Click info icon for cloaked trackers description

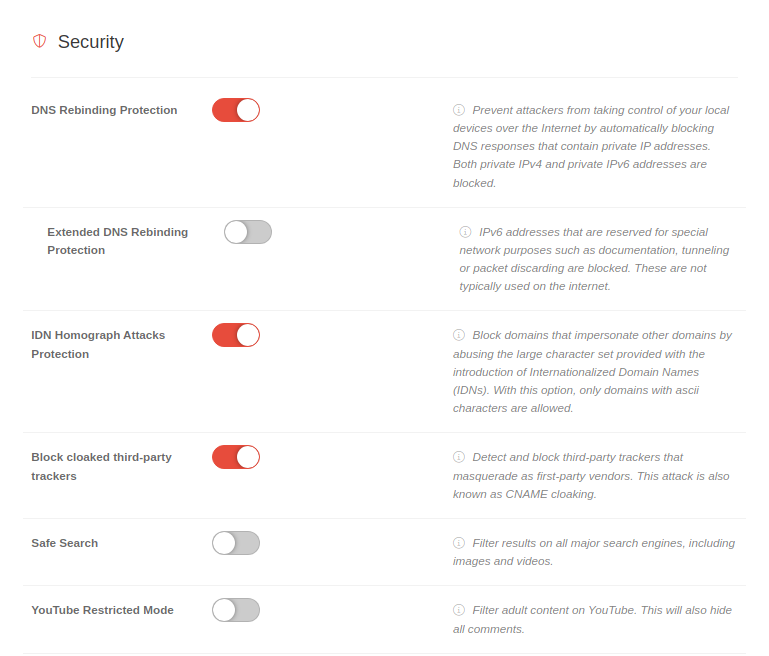point(459,457)
